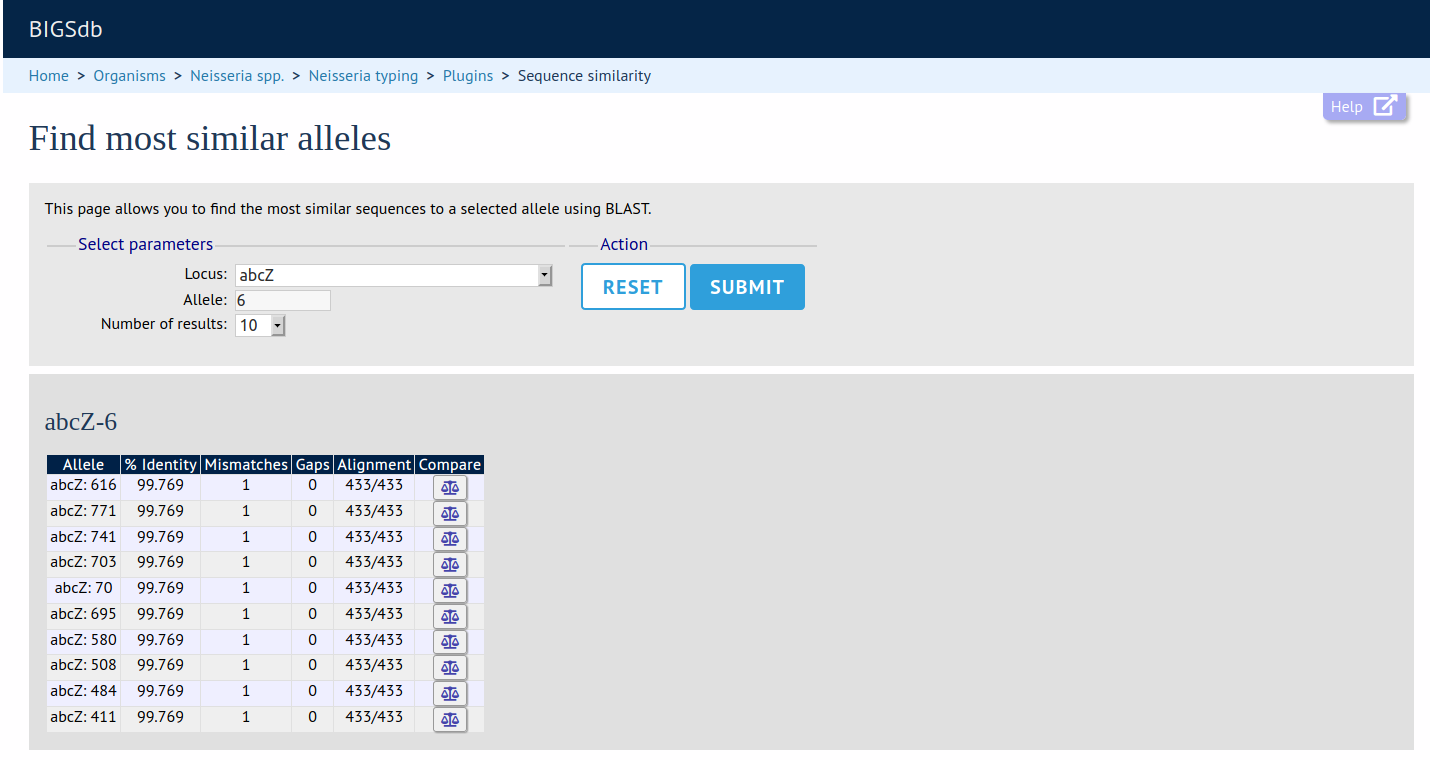Compare abcZ-6 with abcZ: 703
This screenshot has width=1430, height=760.
450,564
